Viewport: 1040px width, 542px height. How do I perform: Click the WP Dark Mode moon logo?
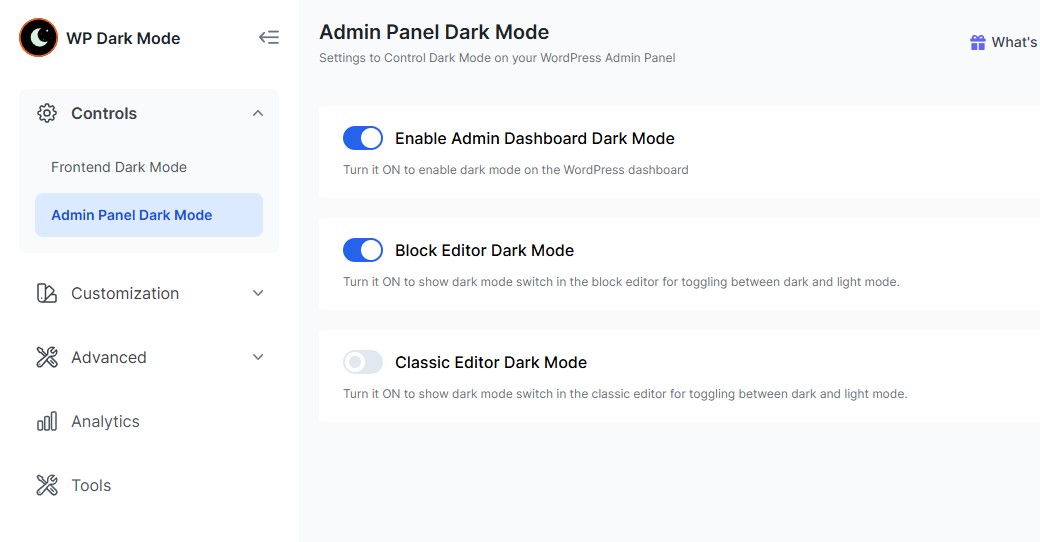39,38
